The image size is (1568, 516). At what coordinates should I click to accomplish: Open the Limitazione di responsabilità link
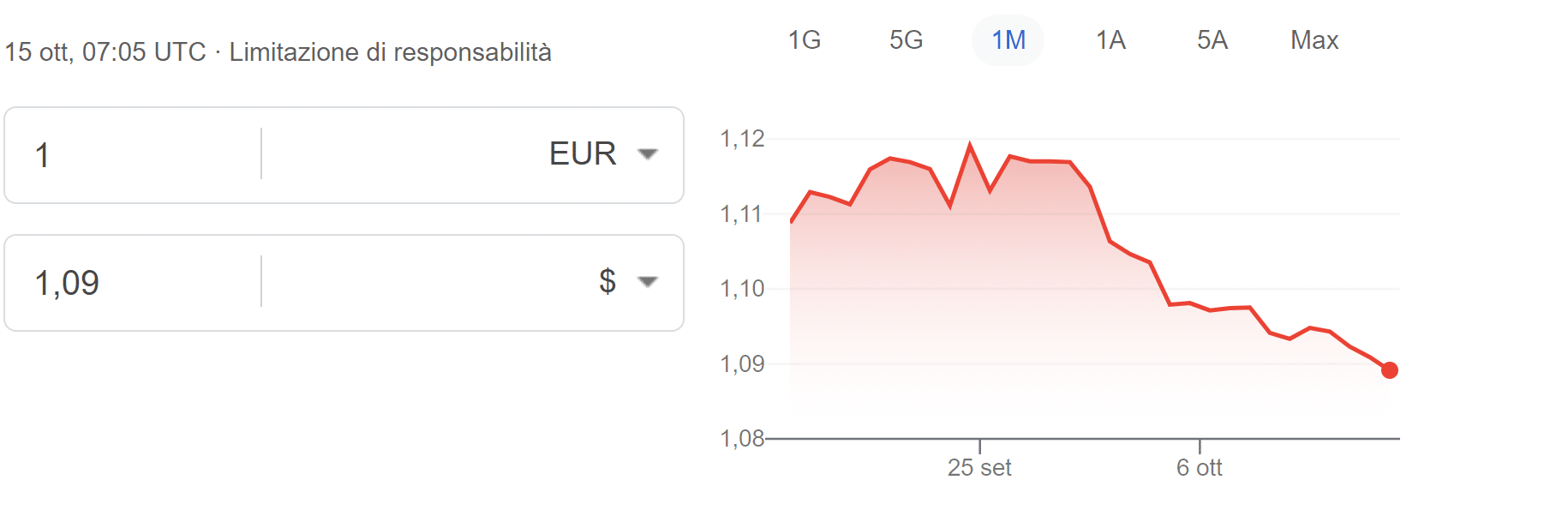[x=390, y=52]
